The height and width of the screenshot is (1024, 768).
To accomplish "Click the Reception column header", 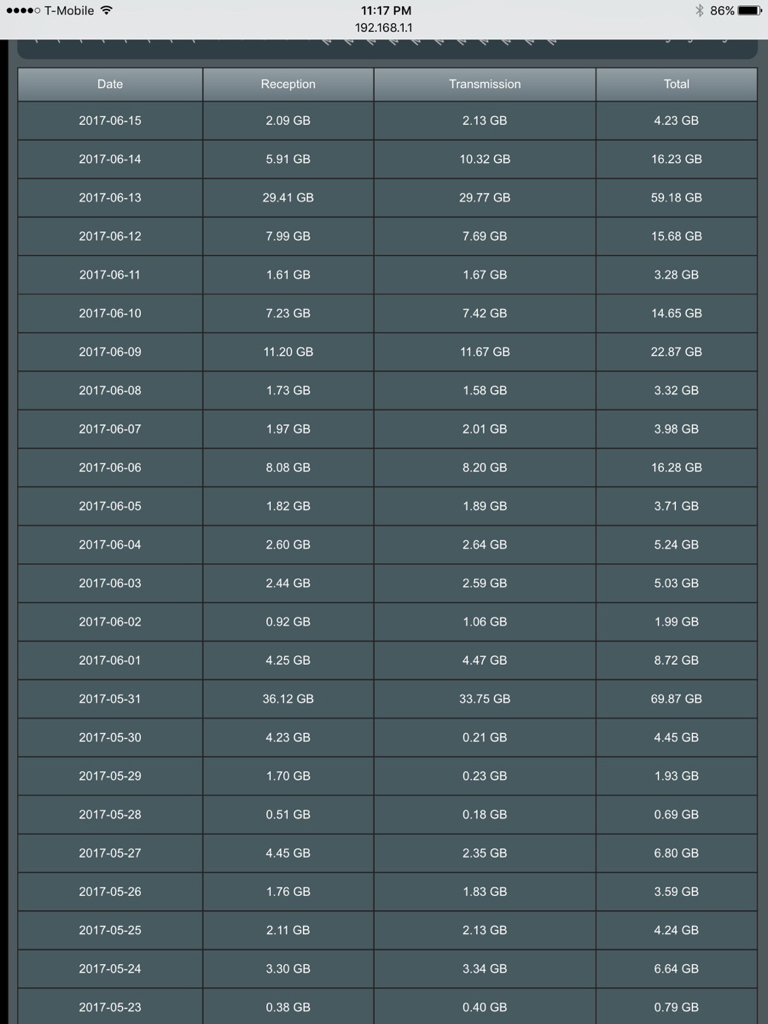I will click(x=288, y=84).
